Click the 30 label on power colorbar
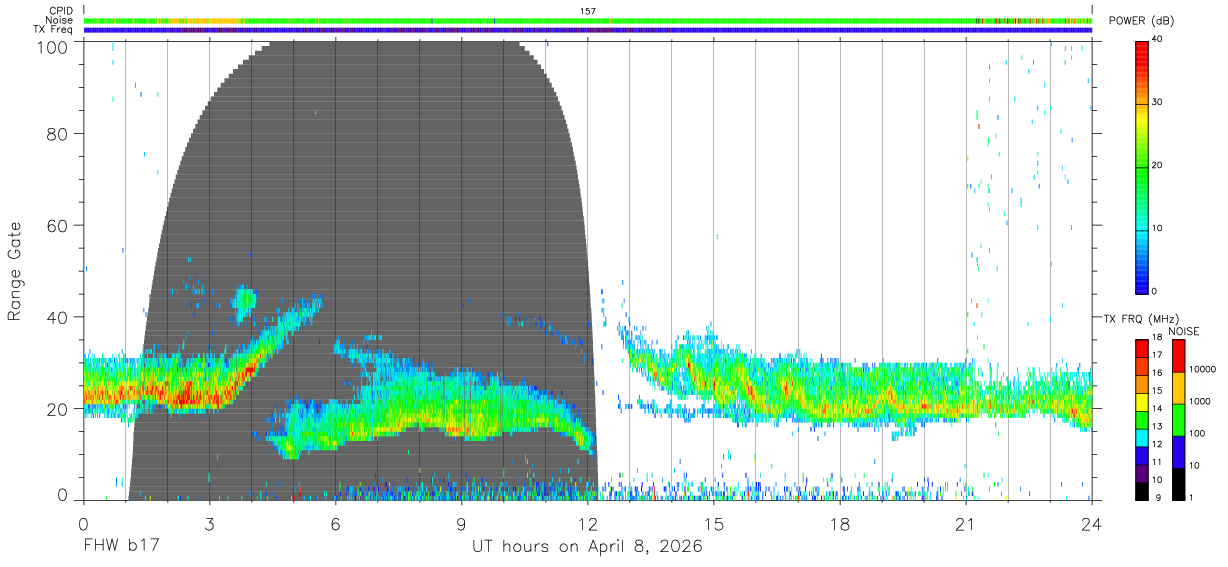 click(x=1159, y=102)
